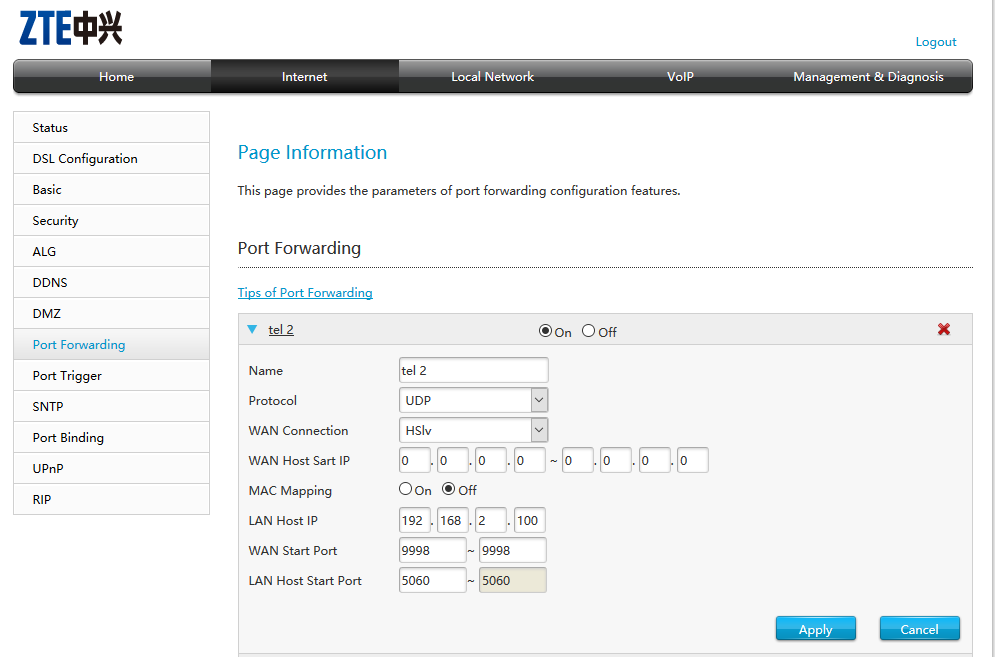995x657 pixels.
Task: Turn the tel 2 rule On
Action: coord(545,331)
